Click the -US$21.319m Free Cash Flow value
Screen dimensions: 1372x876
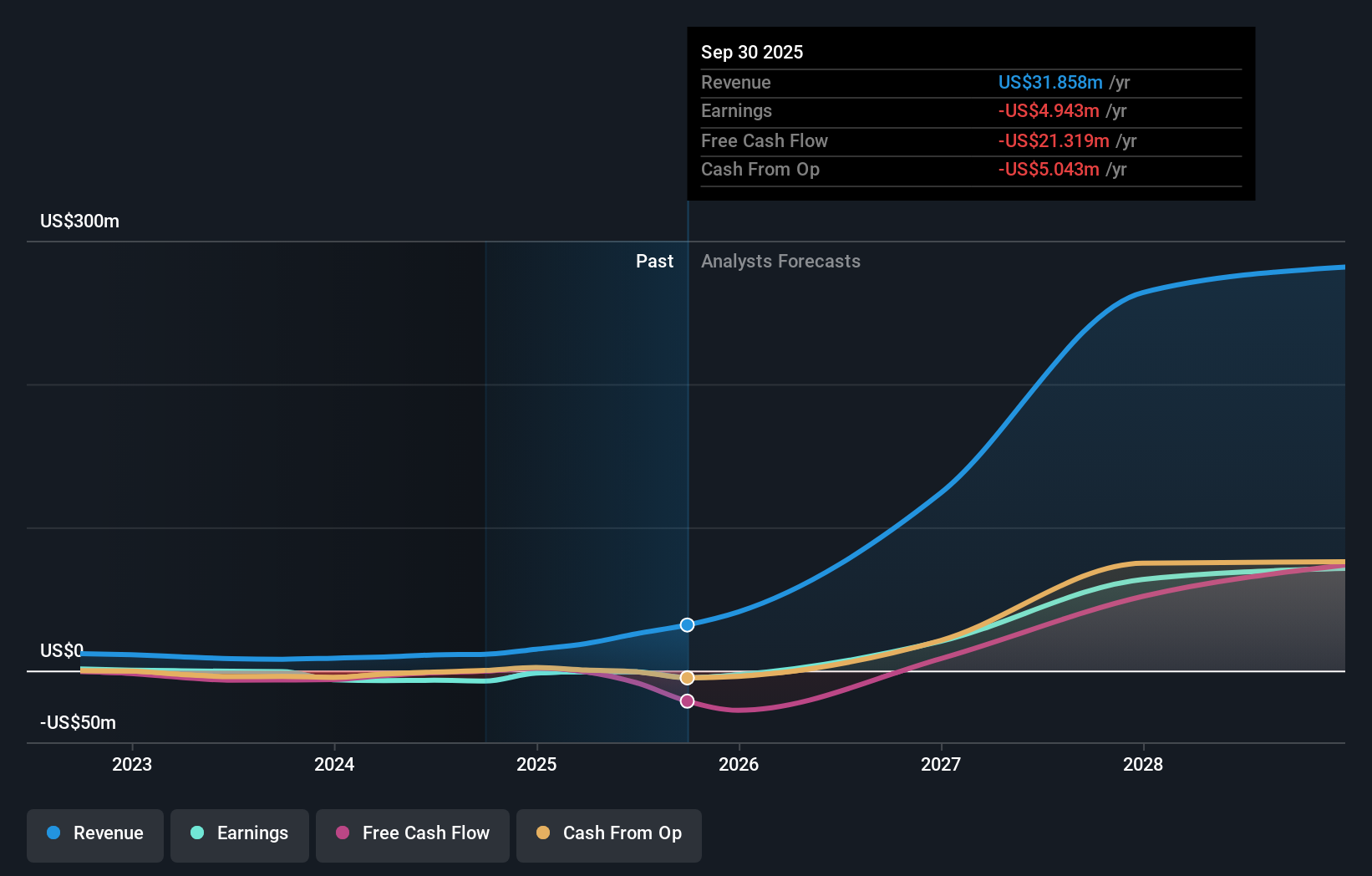1054,141
